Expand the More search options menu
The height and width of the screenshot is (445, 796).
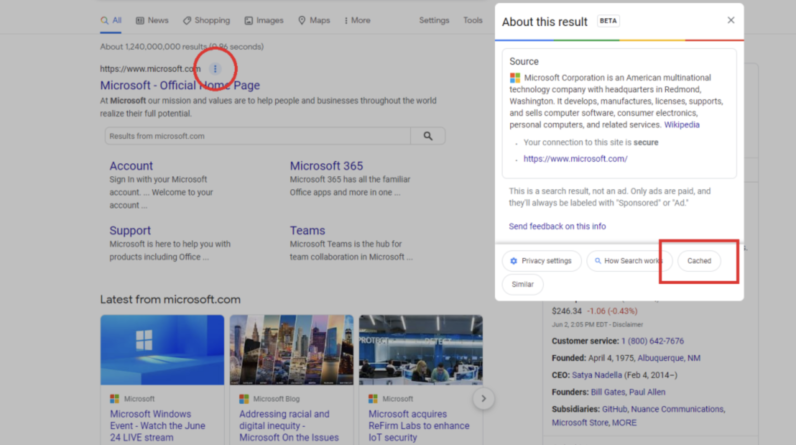357,20
